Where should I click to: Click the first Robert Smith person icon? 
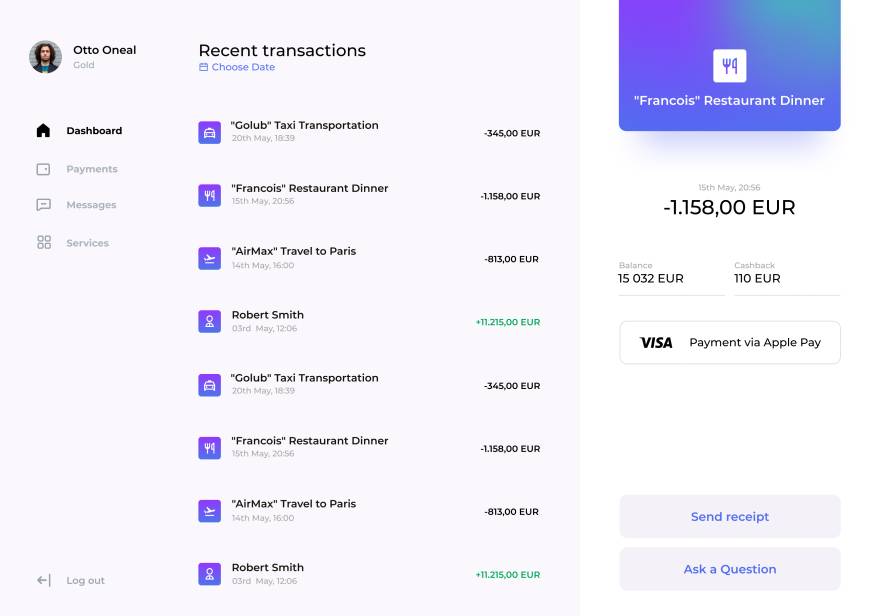[209, 321]
